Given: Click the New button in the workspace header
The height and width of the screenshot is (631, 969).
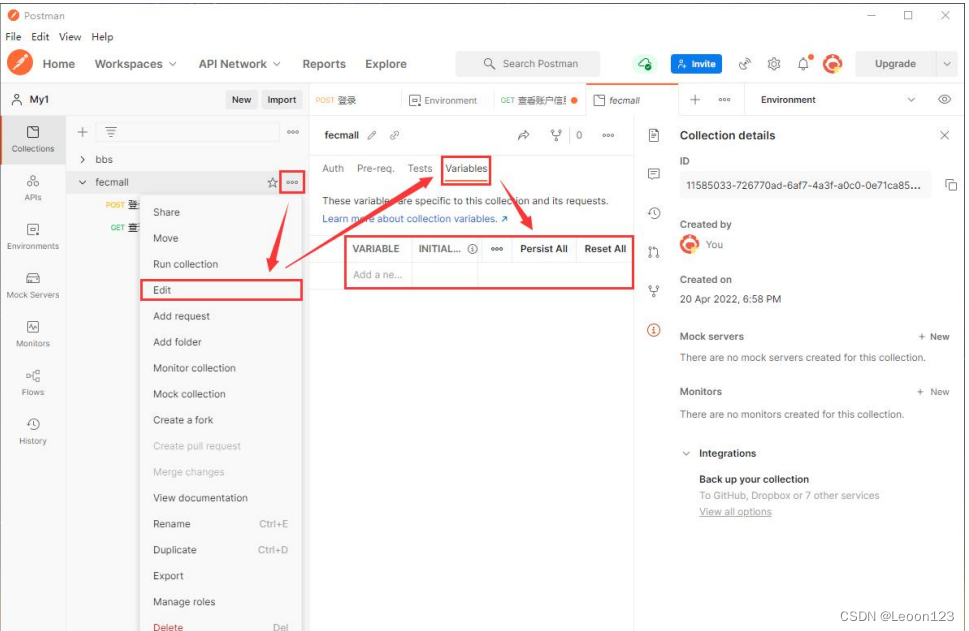Looking at the screenshot, I should pyautogui.click(x=241, y=100).
